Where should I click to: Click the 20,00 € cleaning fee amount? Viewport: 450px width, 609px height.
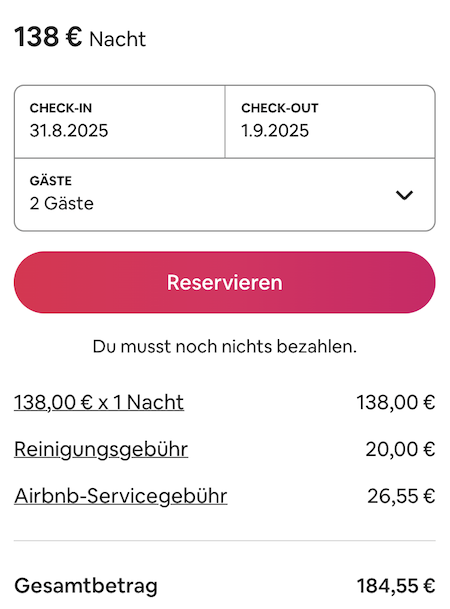tap(400, 449)
